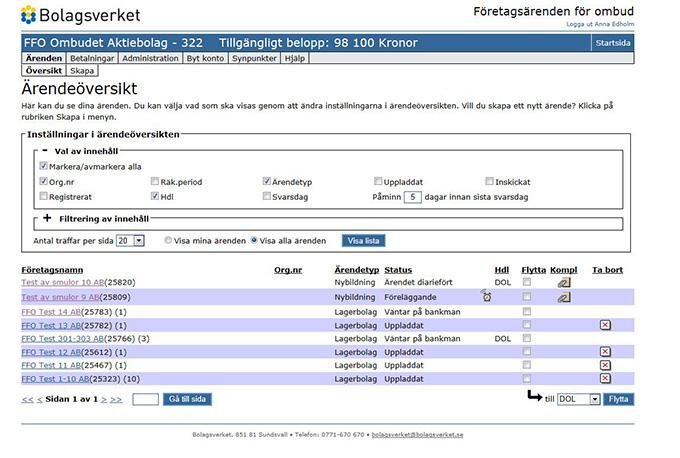
Task: Tick Flytta checkbox for Test av smulor 10 AB
Action: click(526, 282)
